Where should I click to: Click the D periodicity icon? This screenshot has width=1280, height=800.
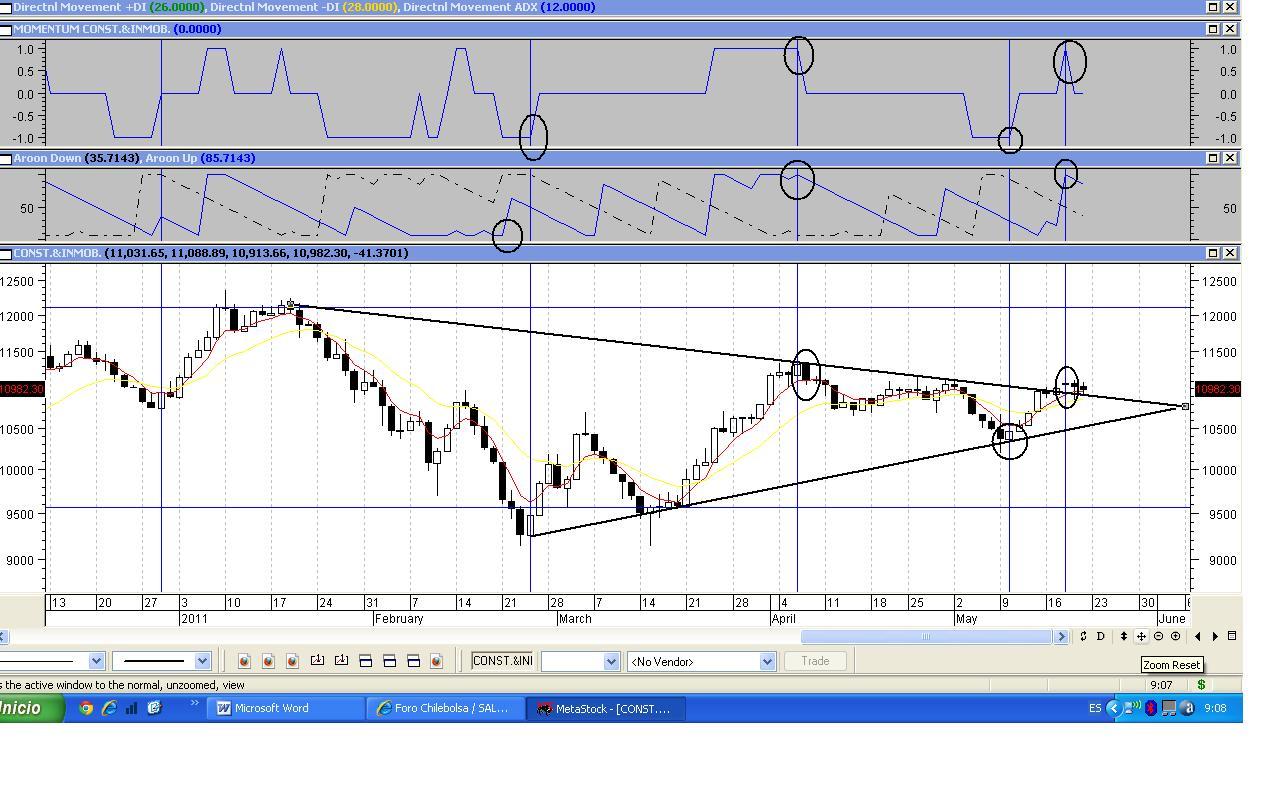pyautogui.click(x=1100, y=636)
